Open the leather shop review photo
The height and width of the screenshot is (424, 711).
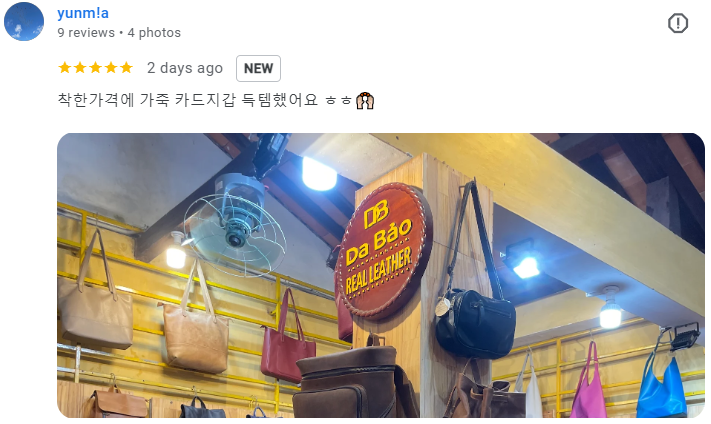pos(381,275)
